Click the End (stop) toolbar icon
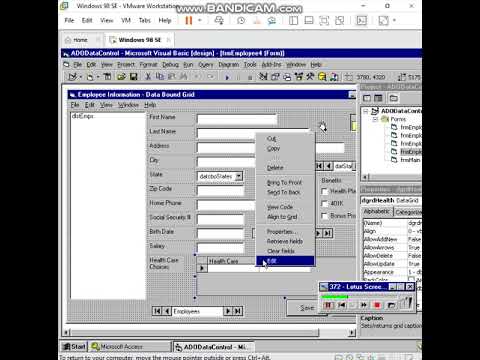The image size is (480, 360). [x=250, y=77]
